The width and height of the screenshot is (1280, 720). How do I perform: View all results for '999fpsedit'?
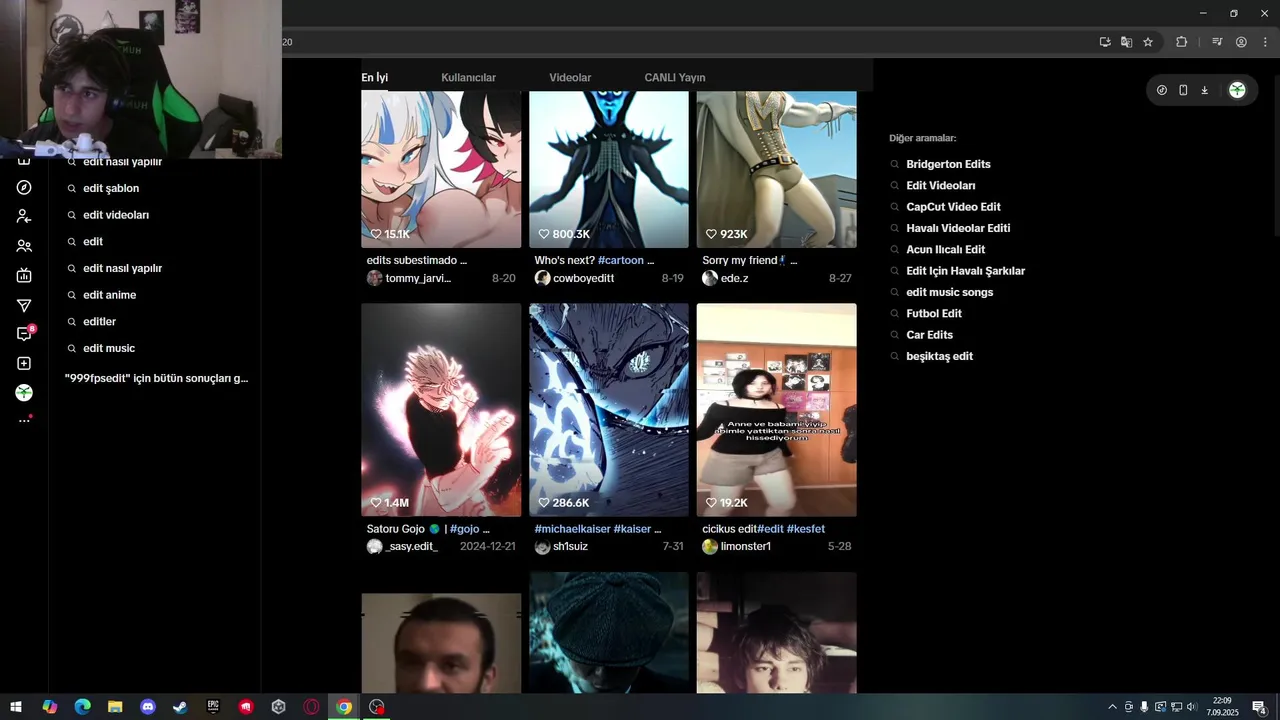[156, 378]
